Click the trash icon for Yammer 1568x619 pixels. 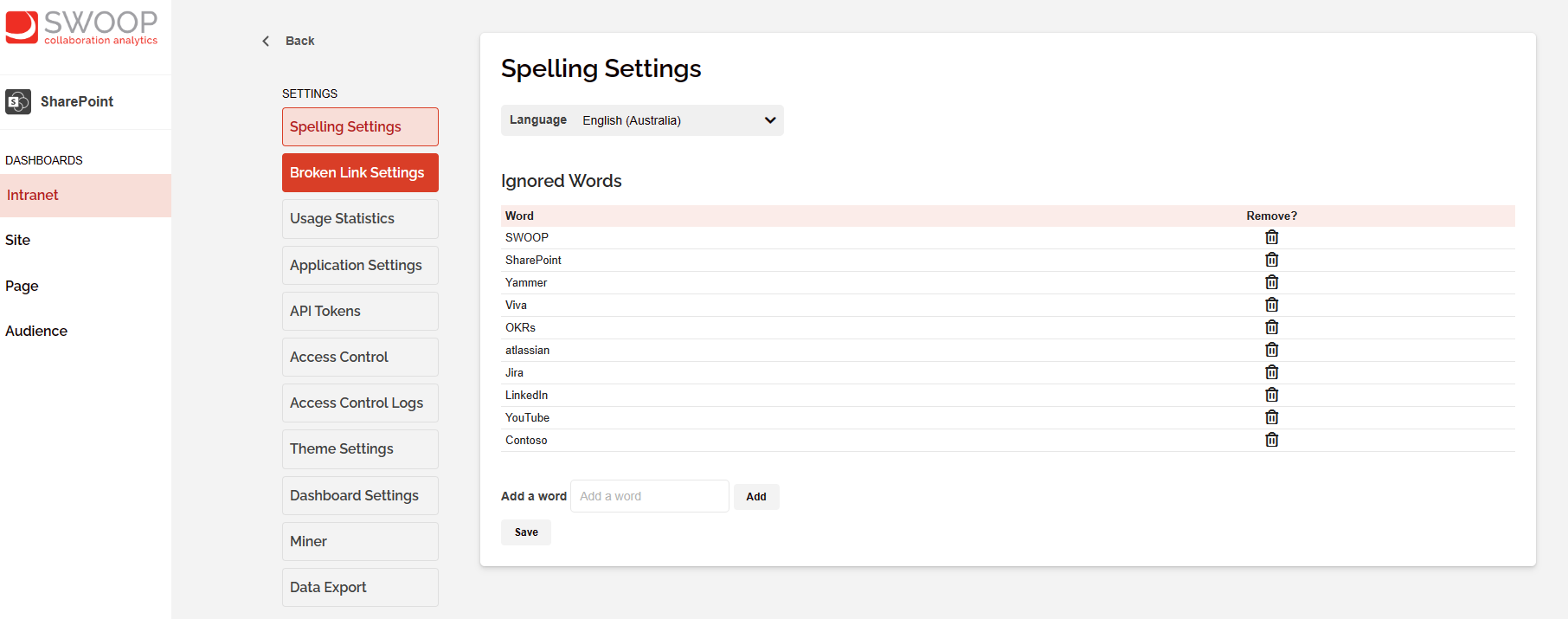(1271, 282)
